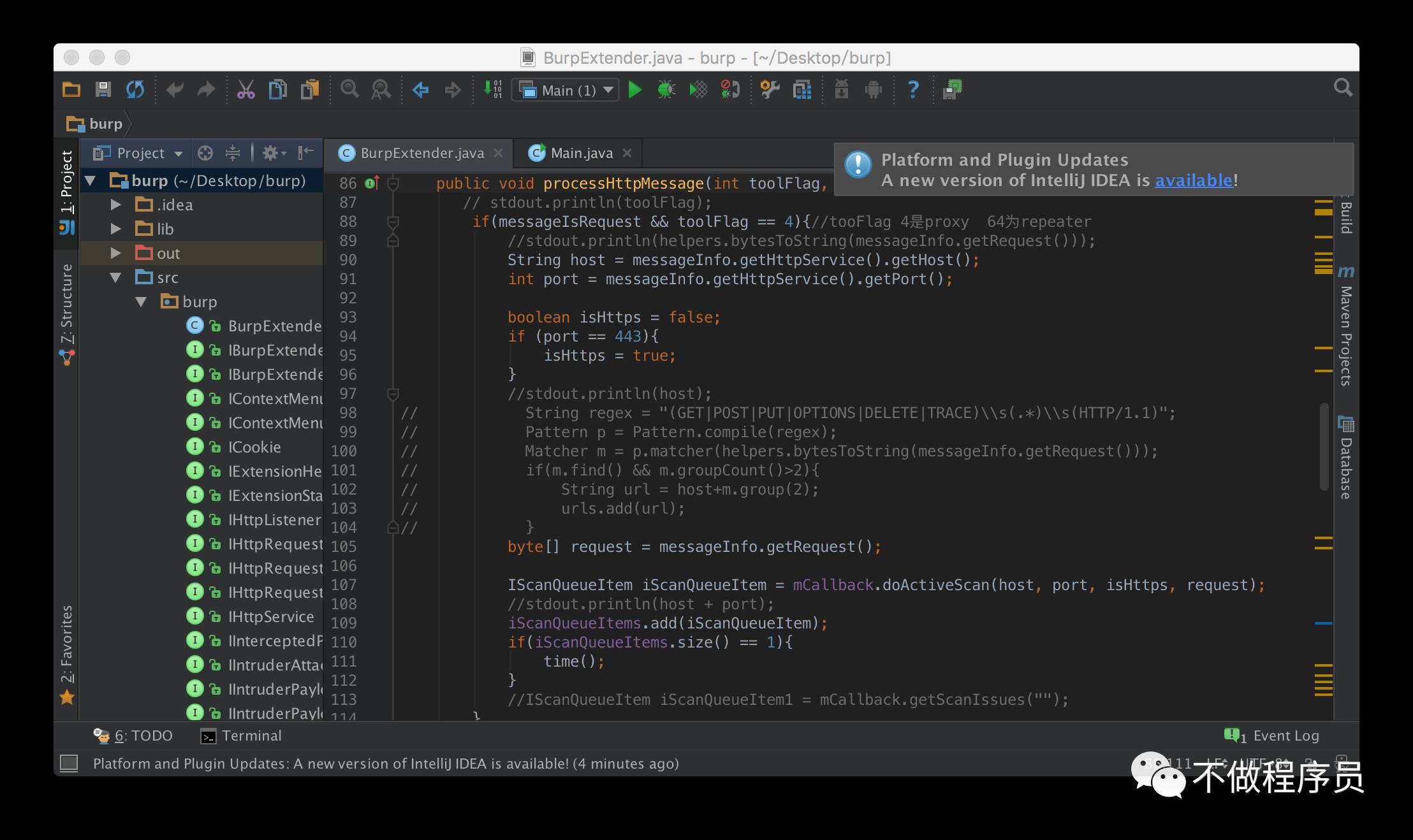
Task: Click the Navigate Back arrow
Action: click(x=421, y=90)
